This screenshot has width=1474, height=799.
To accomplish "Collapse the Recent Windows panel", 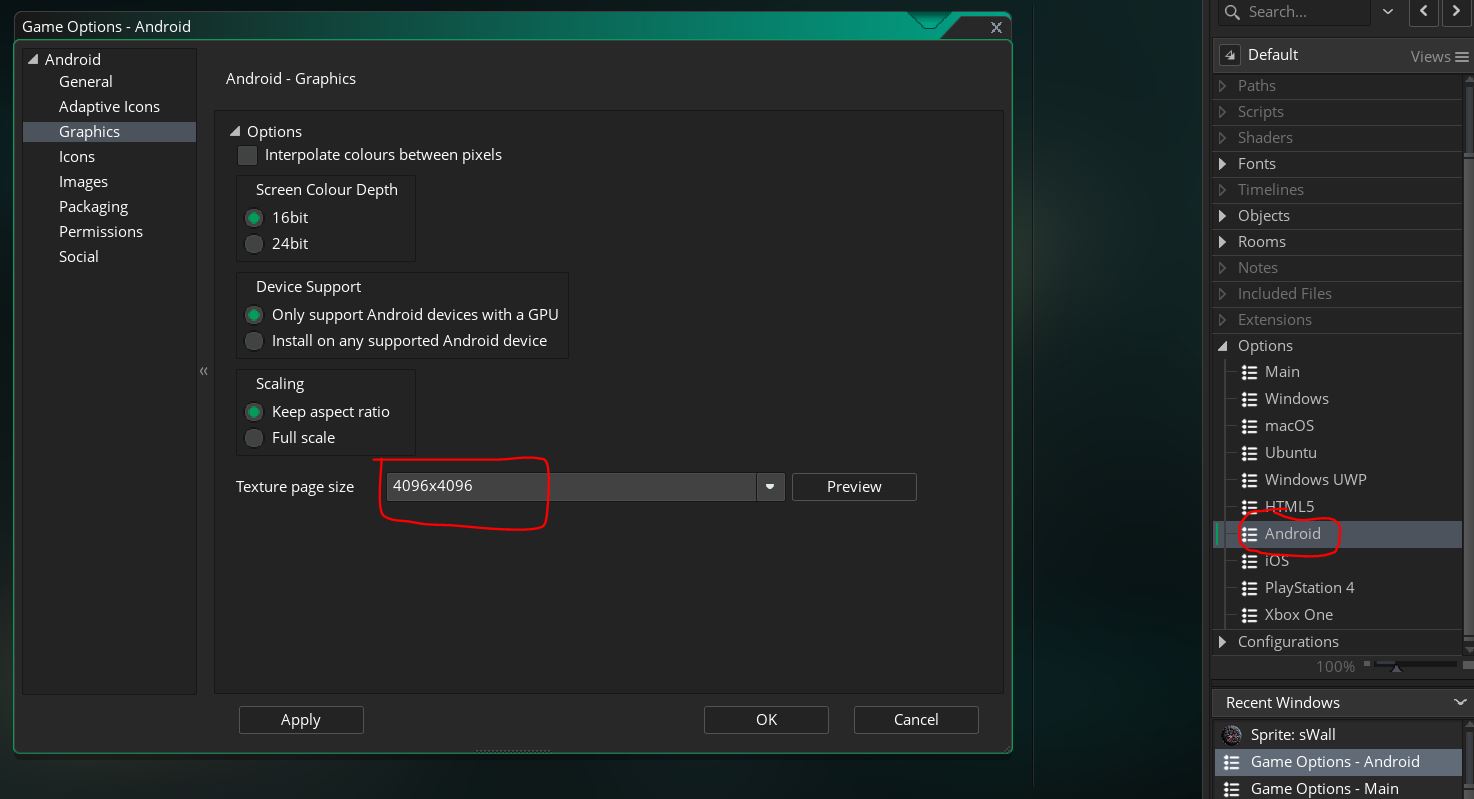I will click(1459, 703).
